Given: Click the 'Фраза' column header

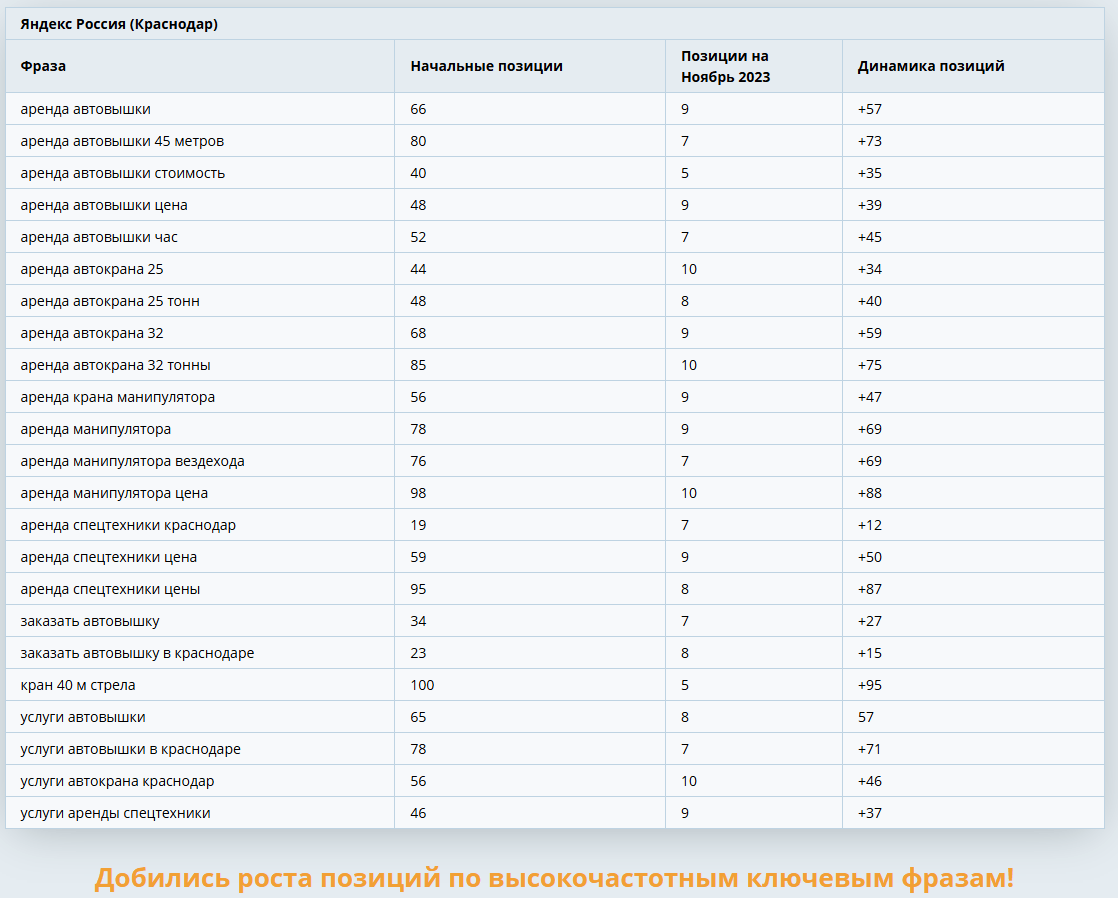Looking at the screenshot, I should pyautogui.click(x=43, y=66).
